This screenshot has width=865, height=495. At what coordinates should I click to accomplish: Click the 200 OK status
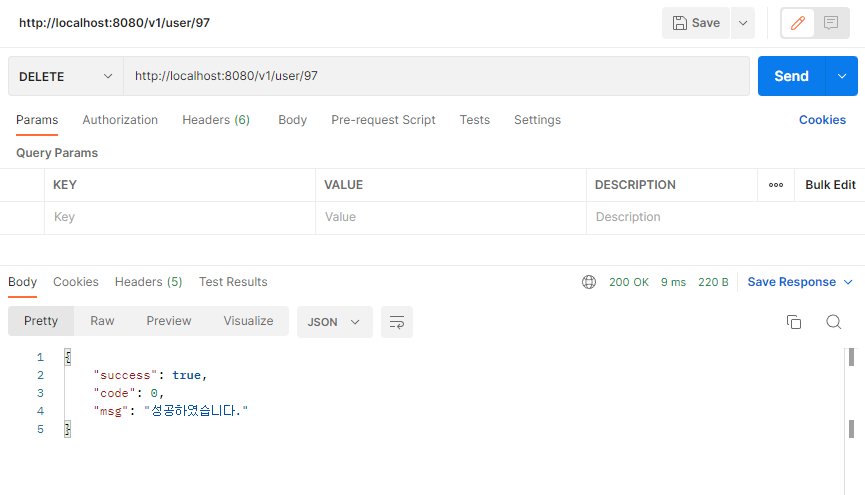pos(629,282)
